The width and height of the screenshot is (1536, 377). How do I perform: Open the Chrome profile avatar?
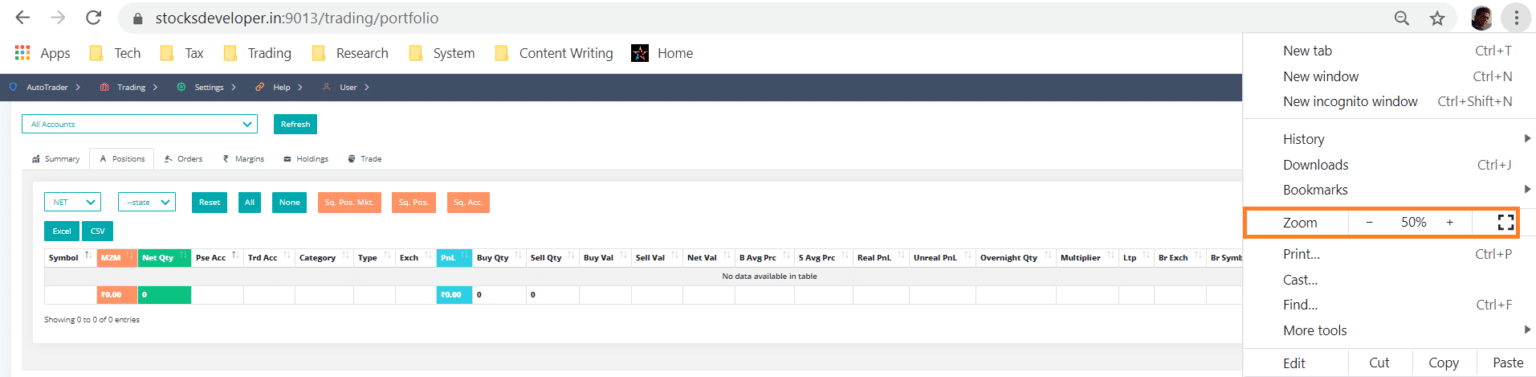pos(1482,18)
